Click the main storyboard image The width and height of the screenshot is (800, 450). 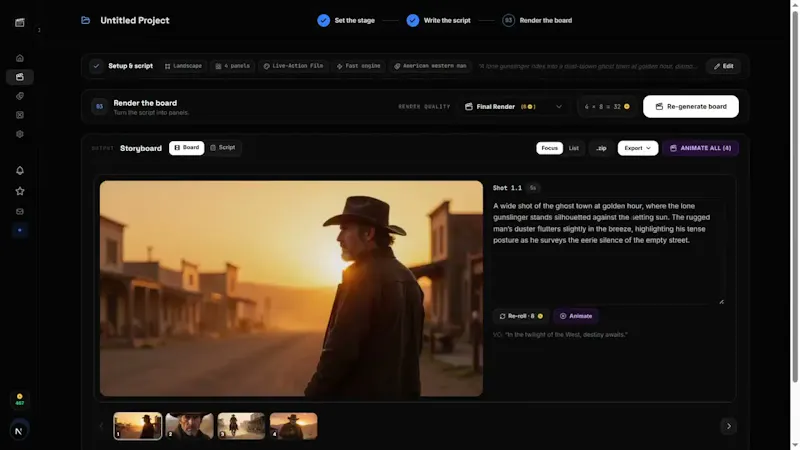tap(291, 288)
